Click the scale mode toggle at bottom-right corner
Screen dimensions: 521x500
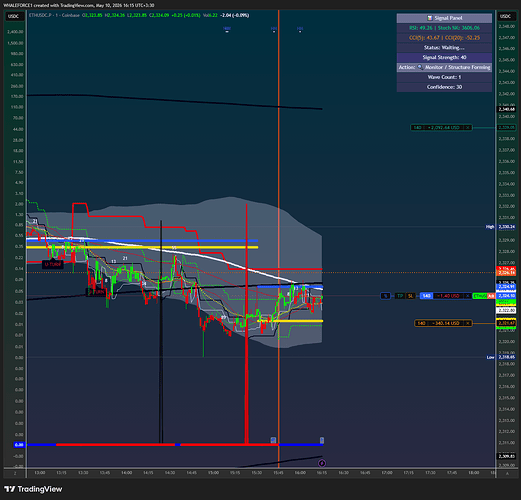(507, 473)
